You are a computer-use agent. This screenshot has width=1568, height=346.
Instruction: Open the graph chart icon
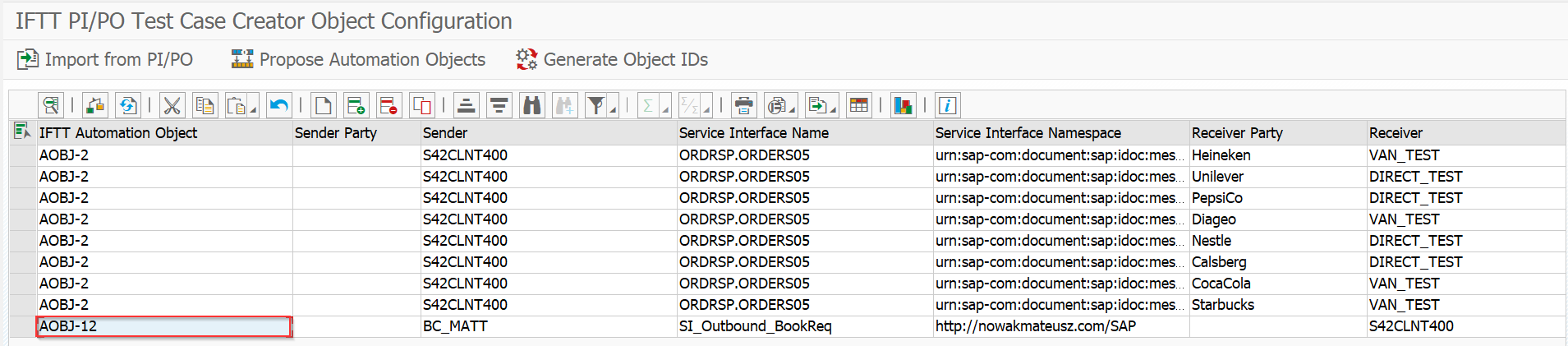click(903, 105)
